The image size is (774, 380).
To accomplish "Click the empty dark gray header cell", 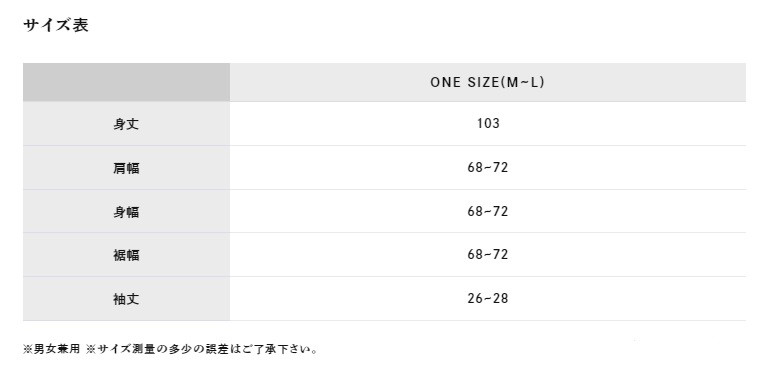I will tap(126, 82).
